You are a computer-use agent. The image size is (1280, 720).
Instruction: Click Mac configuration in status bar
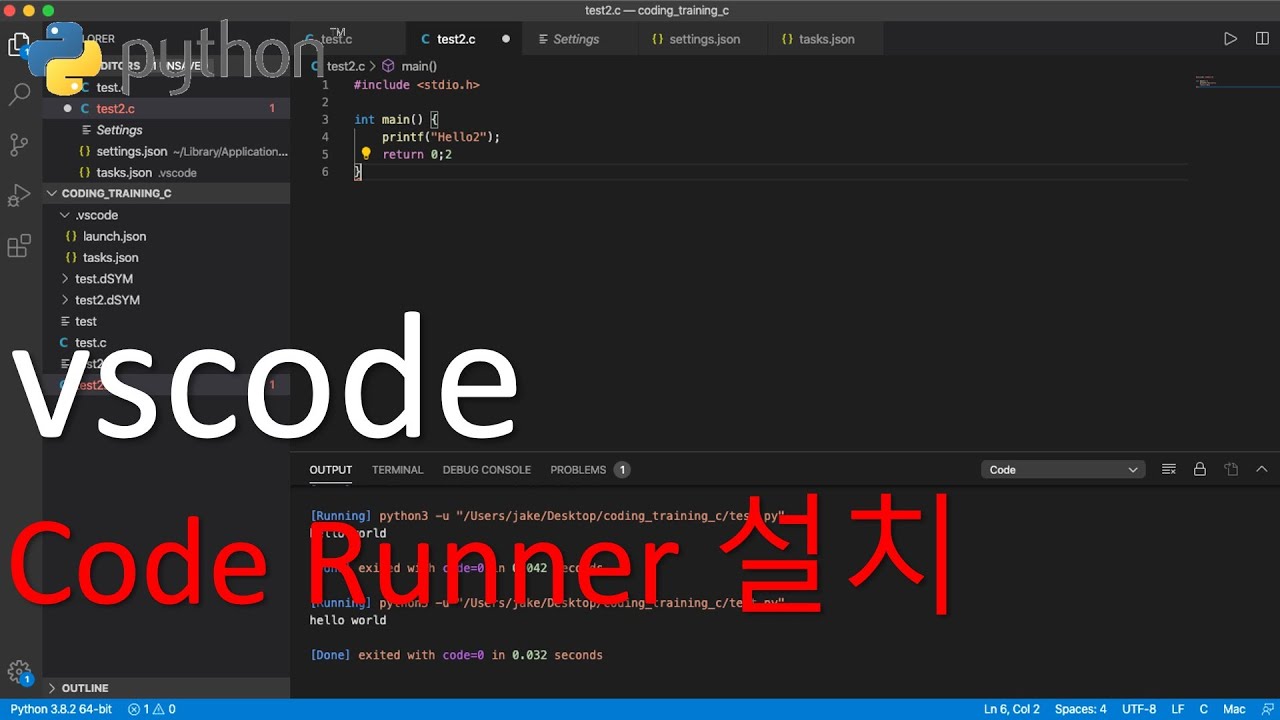1234,709
